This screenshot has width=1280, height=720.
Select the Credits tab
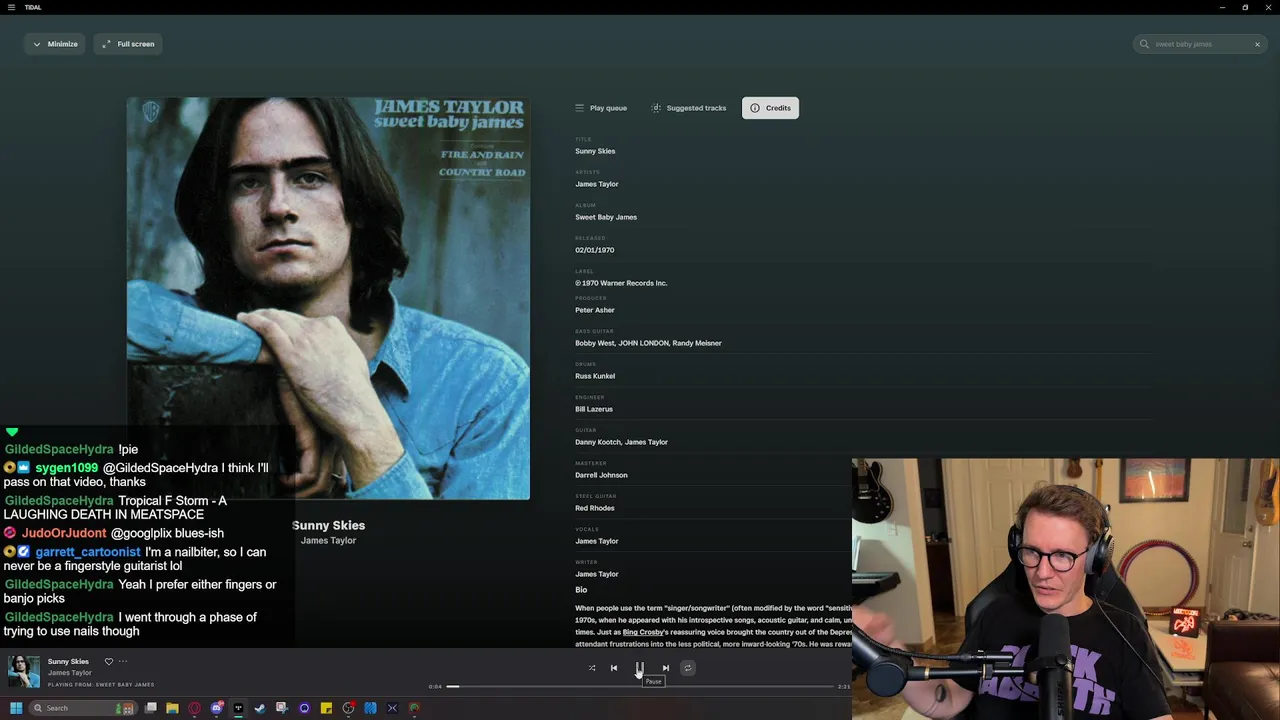[x=770, y=108]
